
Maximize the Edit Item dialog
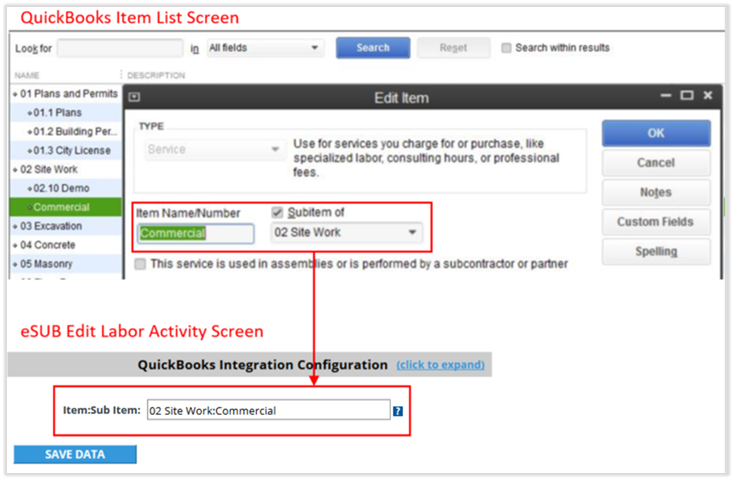pos(687,96)
